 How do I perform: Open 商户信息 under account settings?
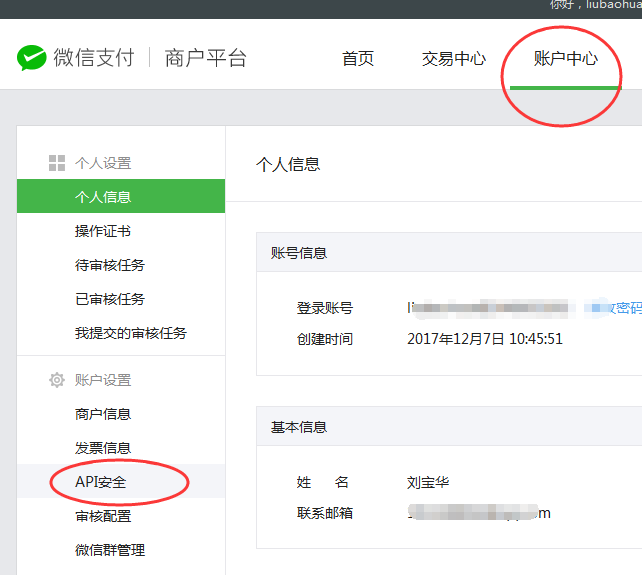click(x=103, y=414)
